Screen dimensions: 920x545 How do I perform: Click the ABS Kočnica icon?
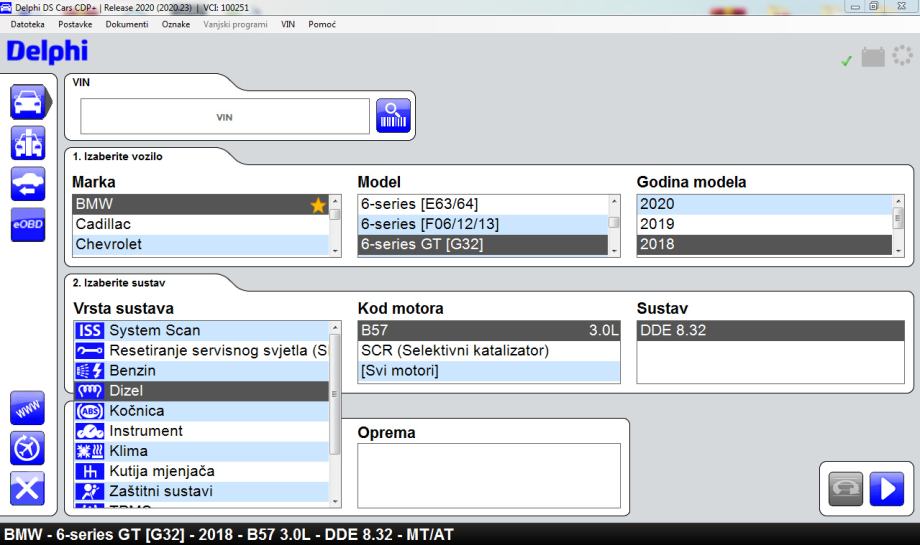tap(90, 411)
